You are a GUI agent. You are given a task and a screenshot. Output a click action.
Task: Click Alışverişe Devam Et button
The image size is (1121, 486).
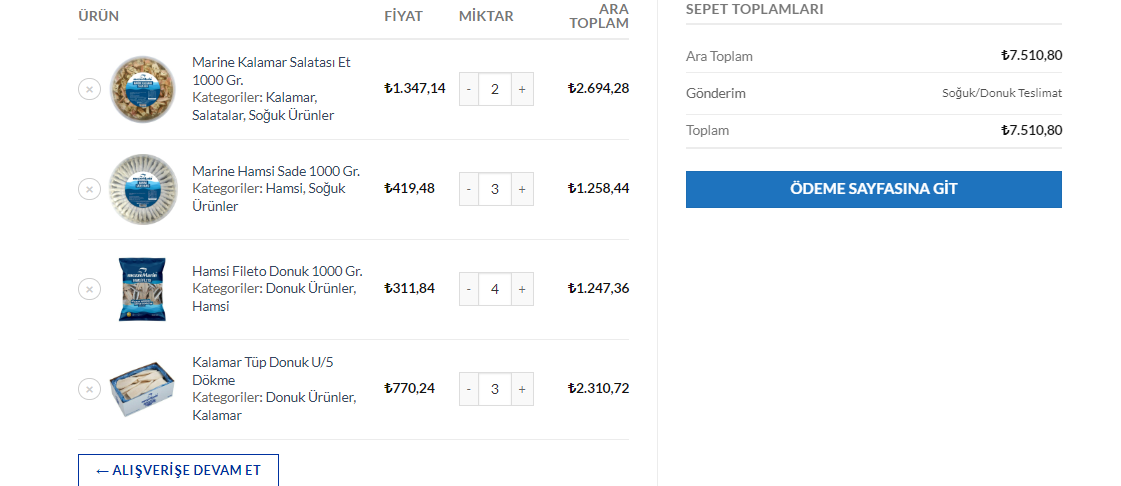tap(178, 470)
